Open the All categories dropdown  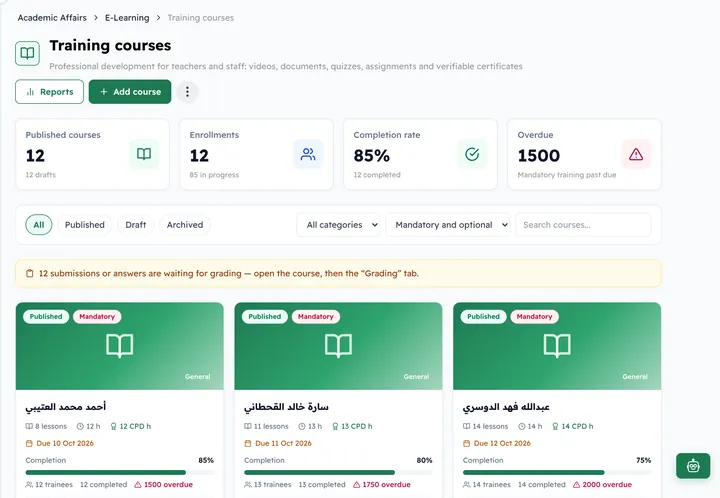(x=338, y=225)
